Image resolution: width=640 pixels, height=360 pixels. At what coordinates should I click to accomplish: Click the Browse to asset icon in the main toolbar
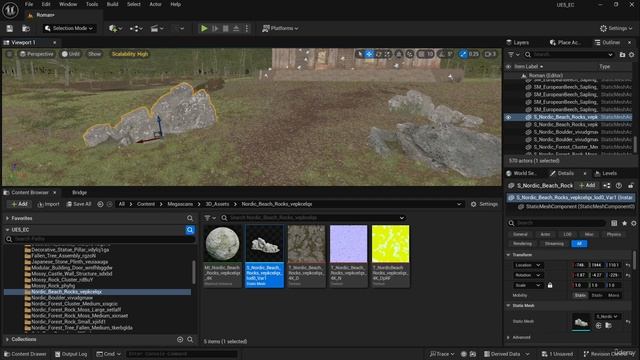(26, 29)
